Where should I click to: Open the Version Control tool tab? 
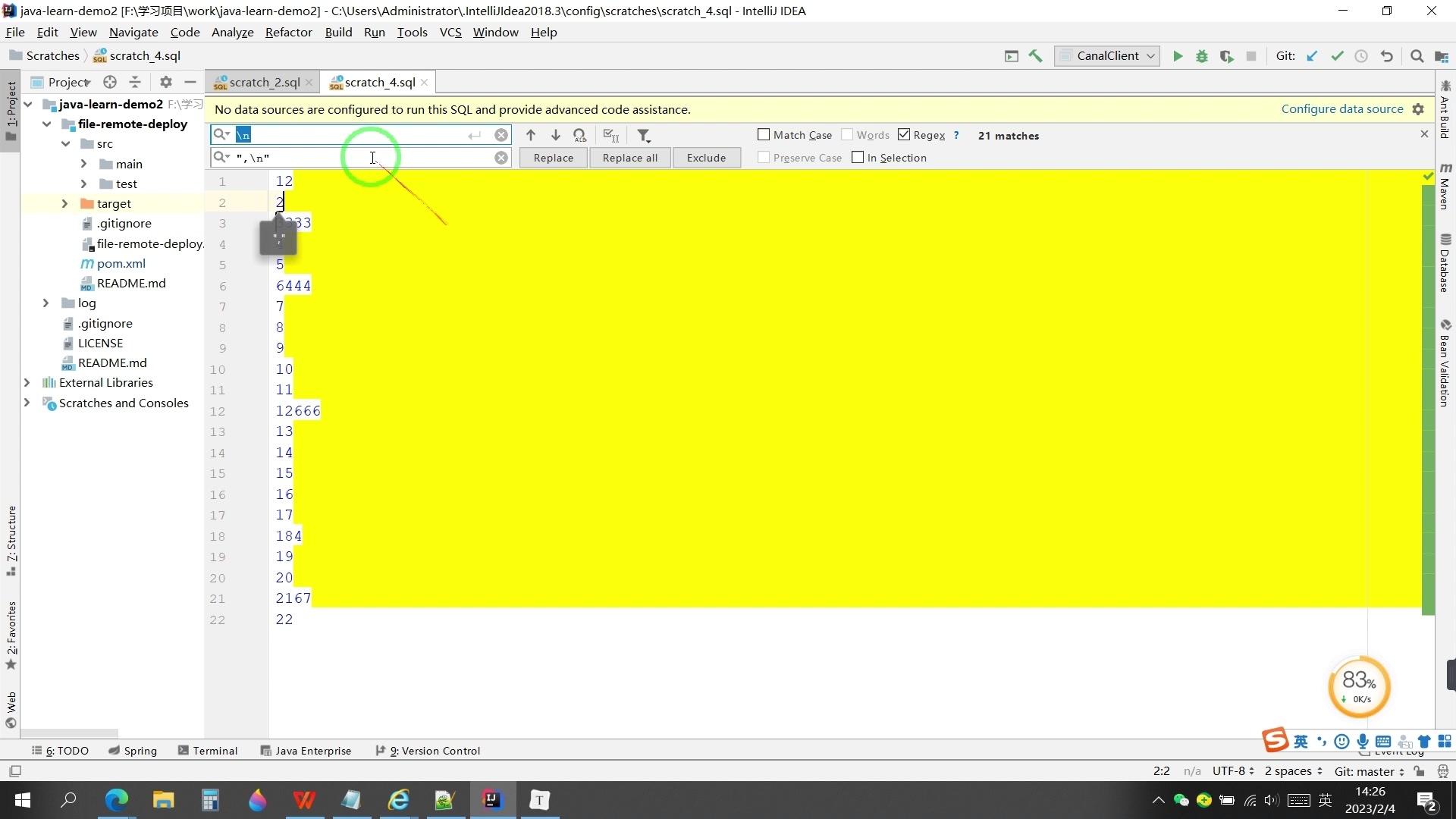click(x=428, y=751)
